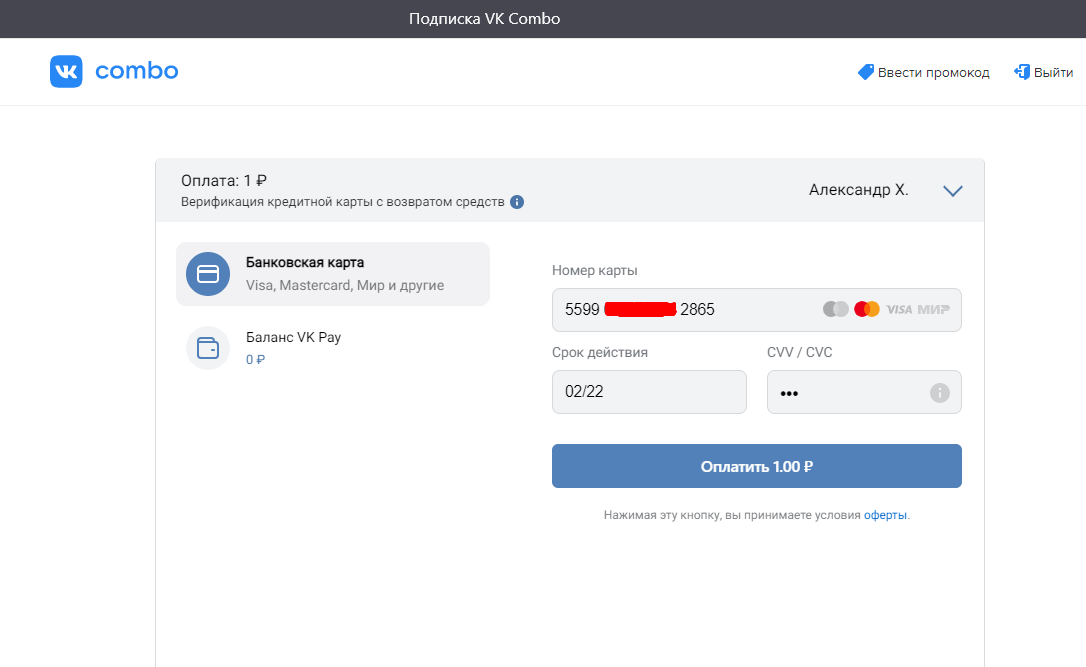1086x667 pixels.
Task: Focus the "Срок действия" expiry field
Action: 649,392
